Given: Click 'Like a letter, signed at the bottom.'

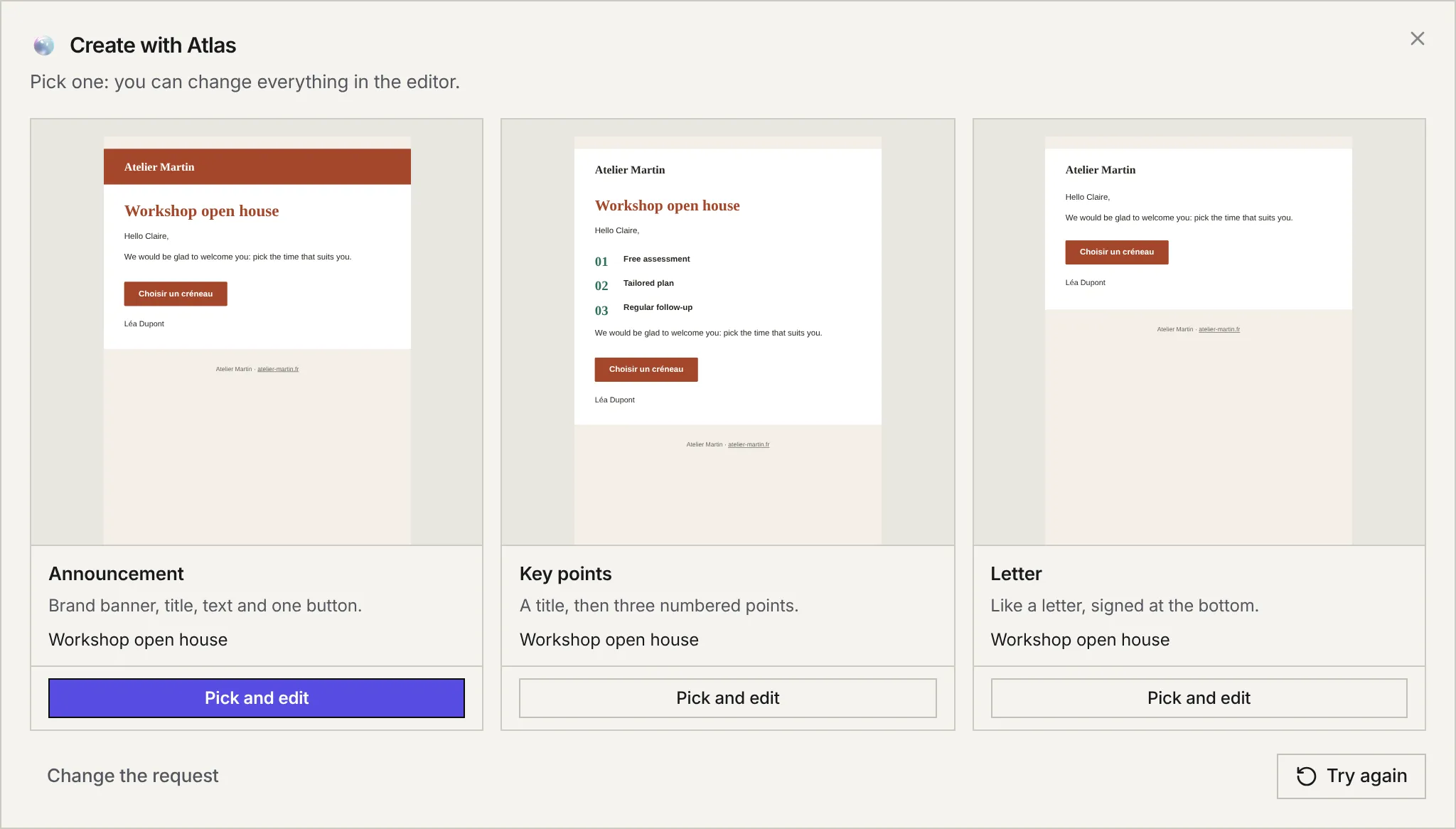Looking at the screenshot, I should pyautogui.click(x=1125, y=606).
